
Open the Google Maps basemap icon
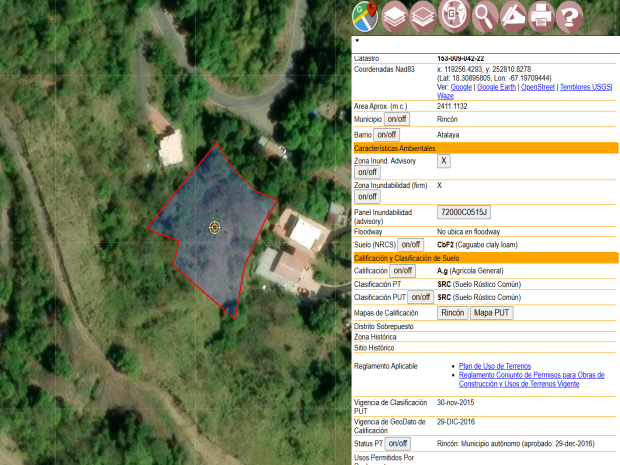coord(364,15)
